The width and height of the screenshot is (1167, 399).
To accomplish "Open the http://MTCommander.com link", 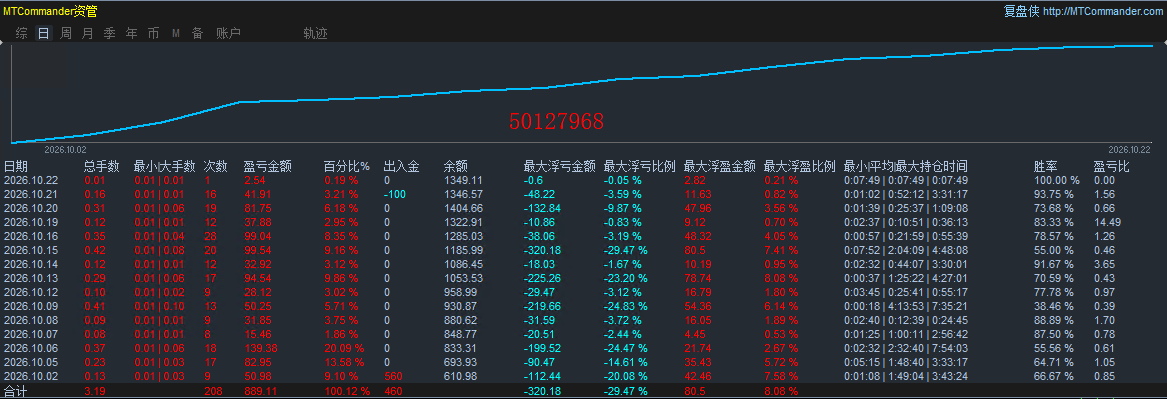I will 1102,11.
